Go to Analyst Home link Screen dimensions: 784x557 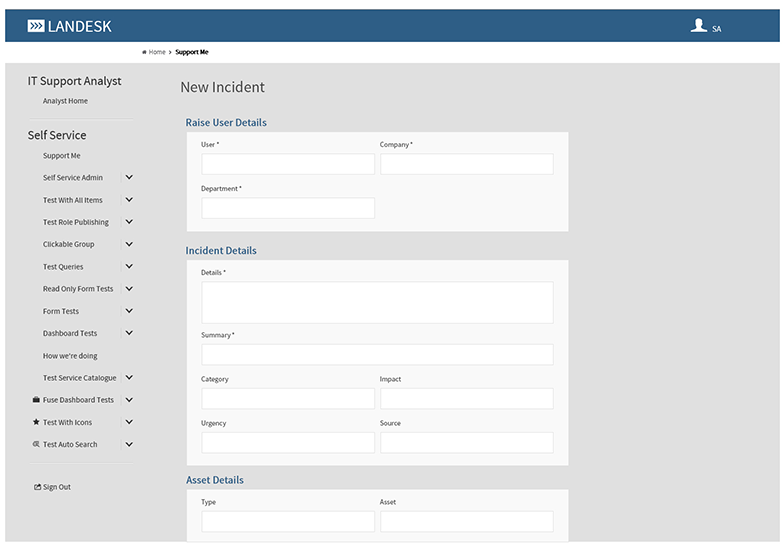coord(65,101)
